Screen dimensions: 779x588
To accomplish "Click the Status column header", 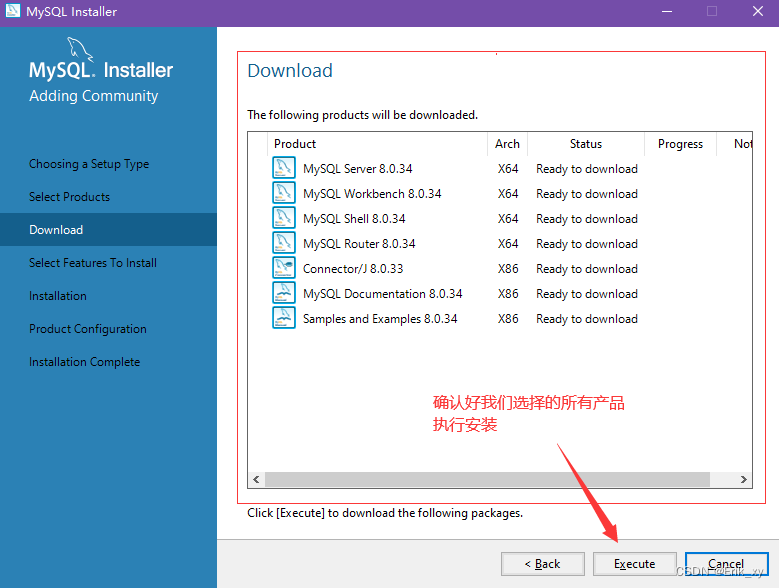I will [x=586, y=144].
